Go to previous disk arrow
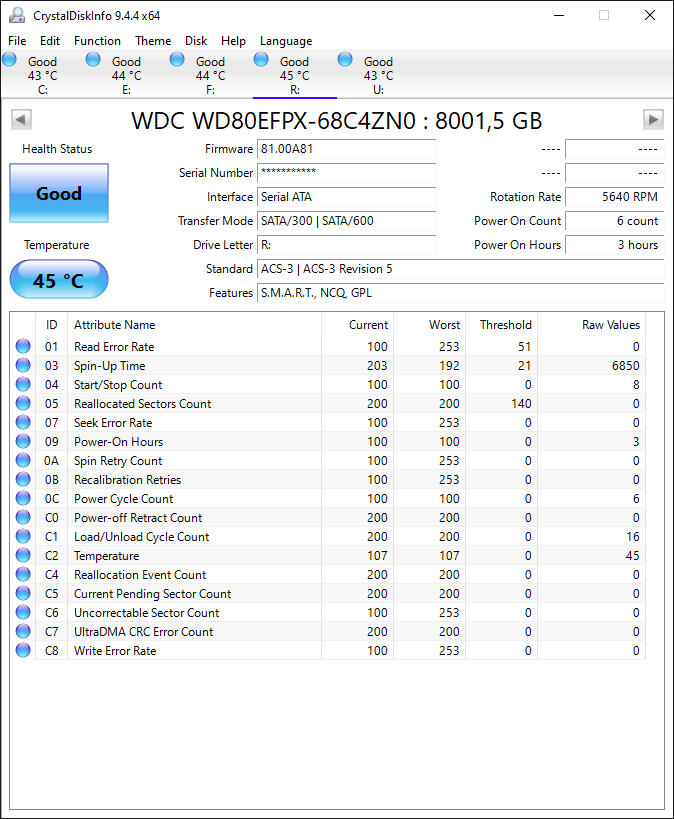 (x=21, y=120)
